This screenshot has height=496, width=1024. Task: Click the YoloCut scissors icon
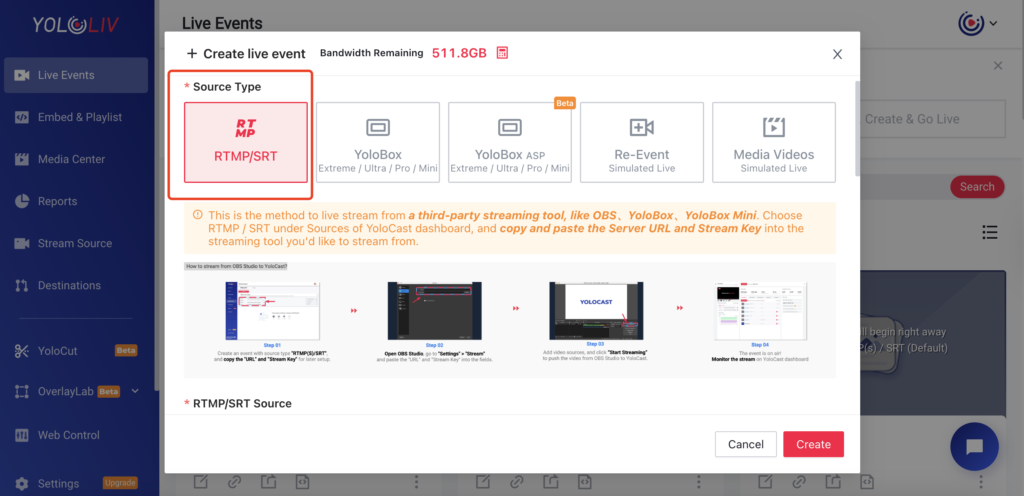click(22, 351)
